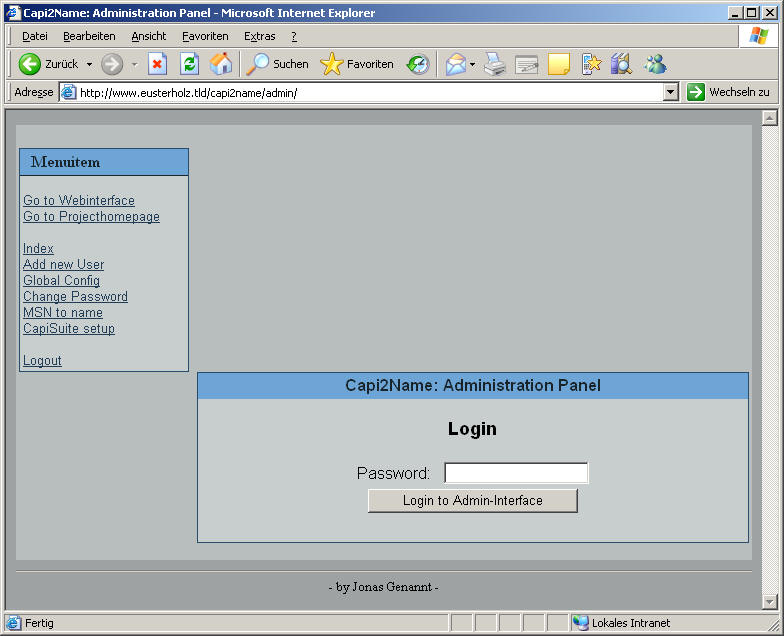Expand the Mail icon dropdown arrow
Screen dimensions: 784x636
[472, 64]
